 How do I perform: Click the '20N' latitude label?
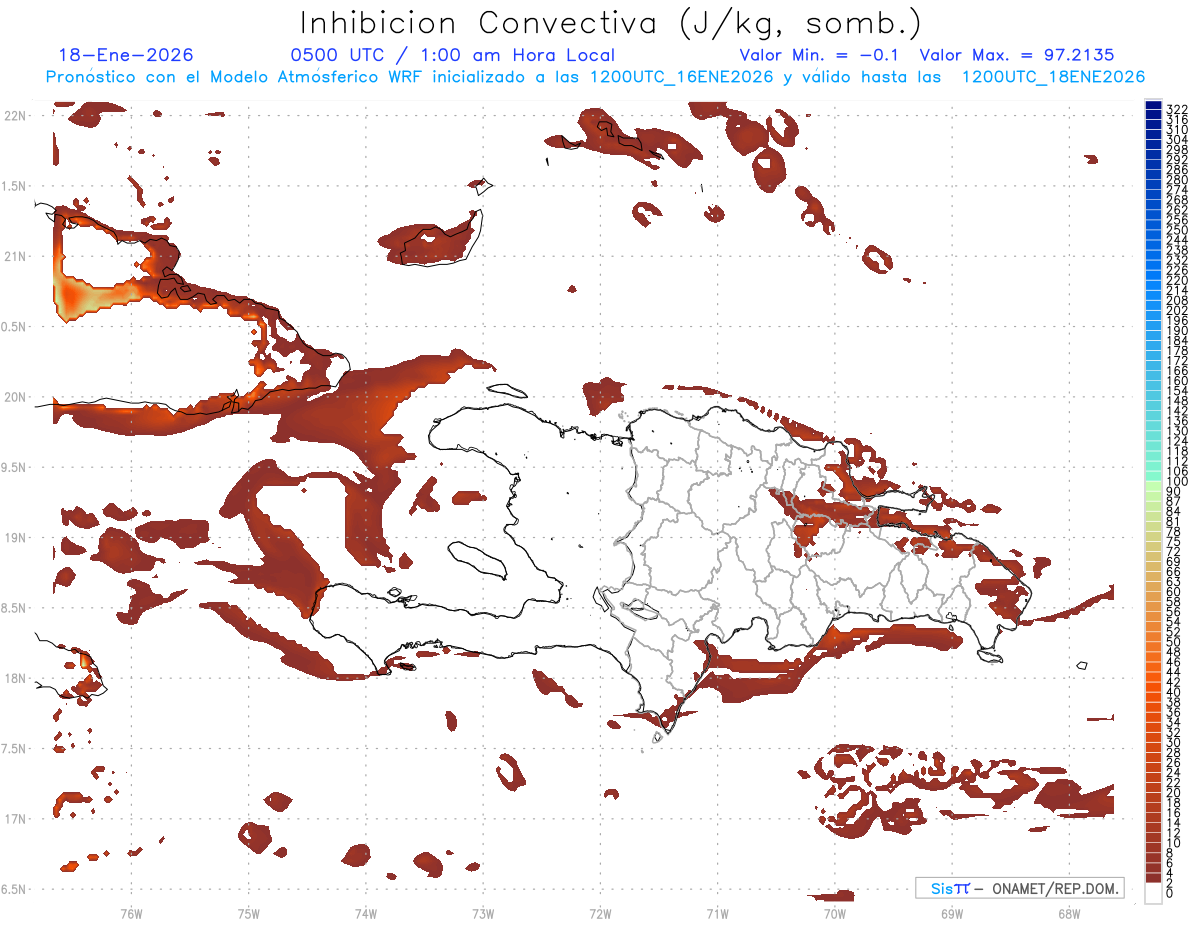[15, 397]
